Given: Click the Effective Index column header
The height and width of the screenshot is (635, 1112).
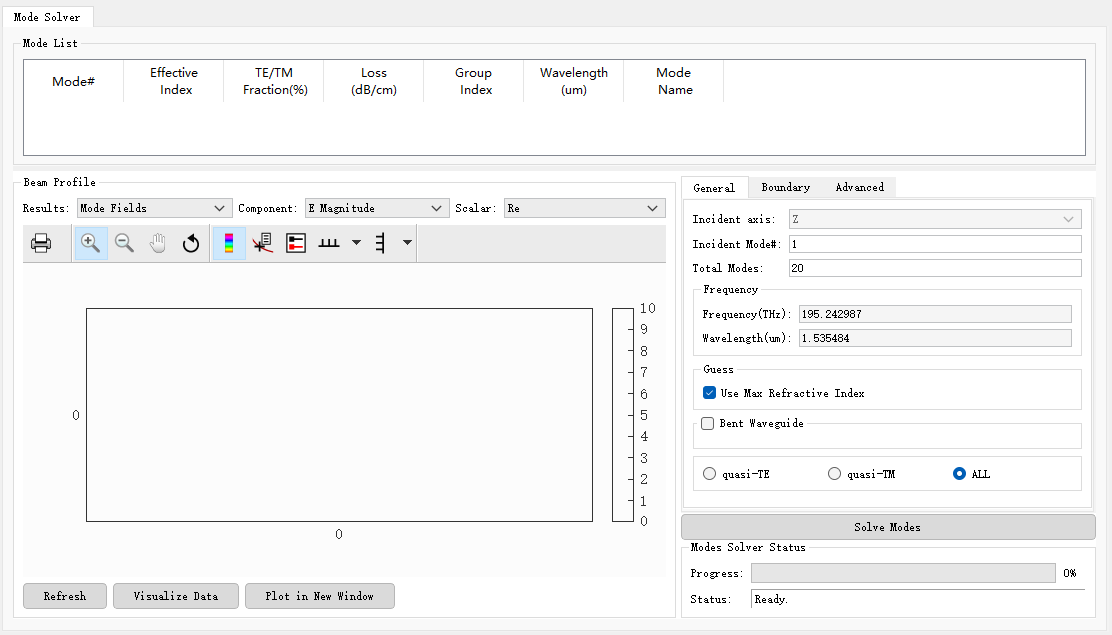Looking at the screenshot, I should (174, 82).
